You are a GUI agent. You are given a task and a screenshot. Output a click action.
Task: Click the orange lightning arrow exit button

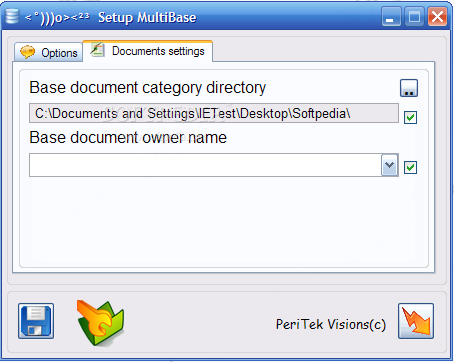tap(416, 321)
